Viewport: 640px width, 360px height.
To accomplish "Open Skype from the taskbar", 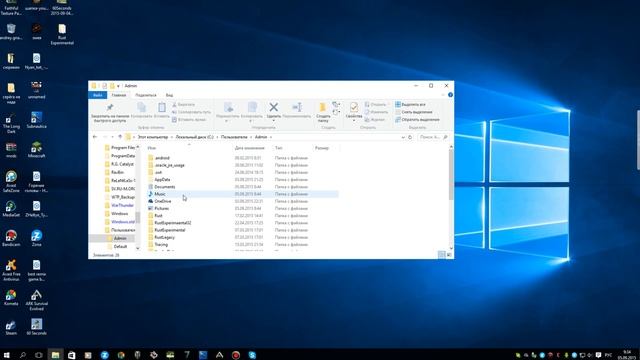I will (252, 355).
